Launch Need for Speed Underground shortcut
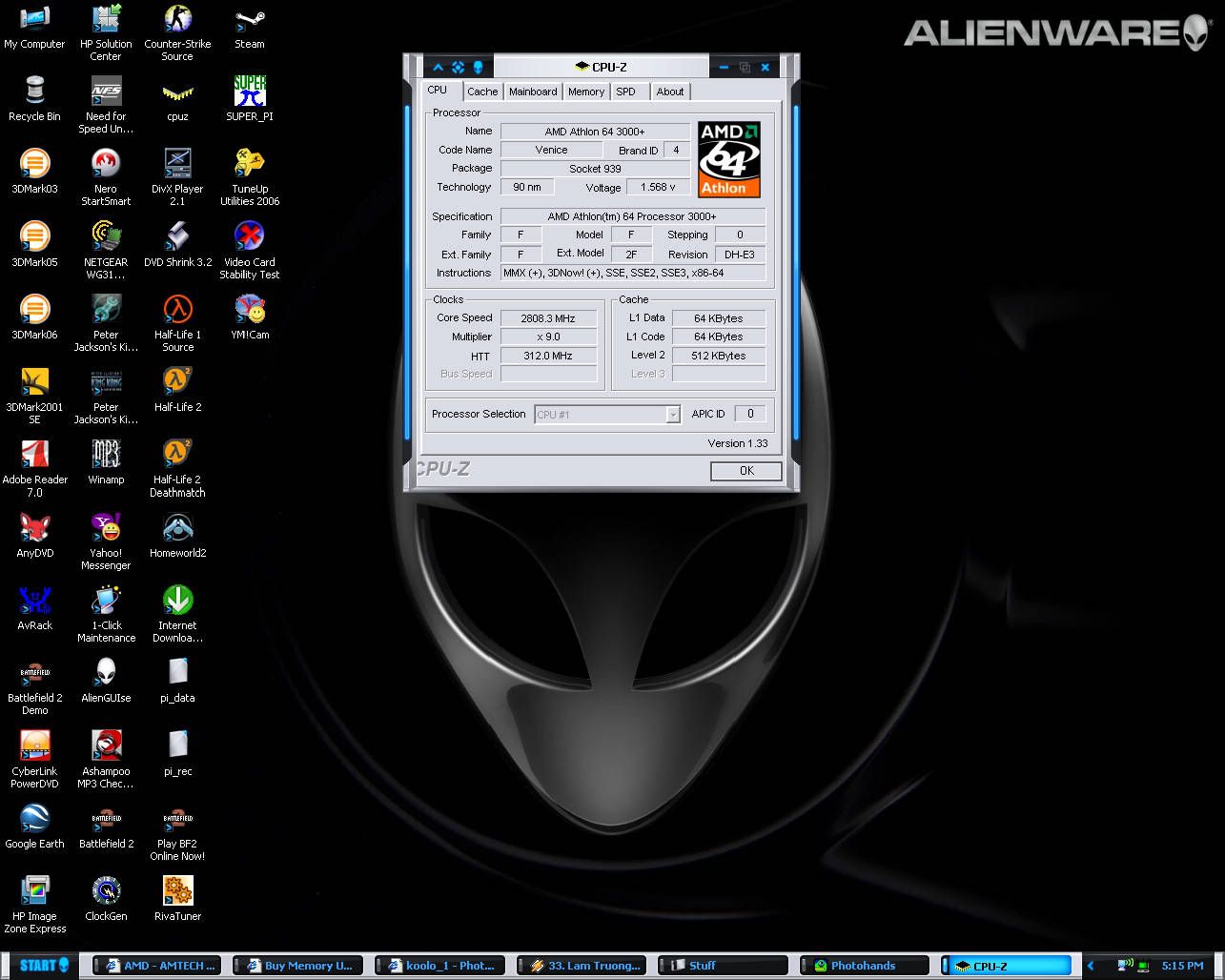Screen dimensions: 1225x980 tap(106, 106)
